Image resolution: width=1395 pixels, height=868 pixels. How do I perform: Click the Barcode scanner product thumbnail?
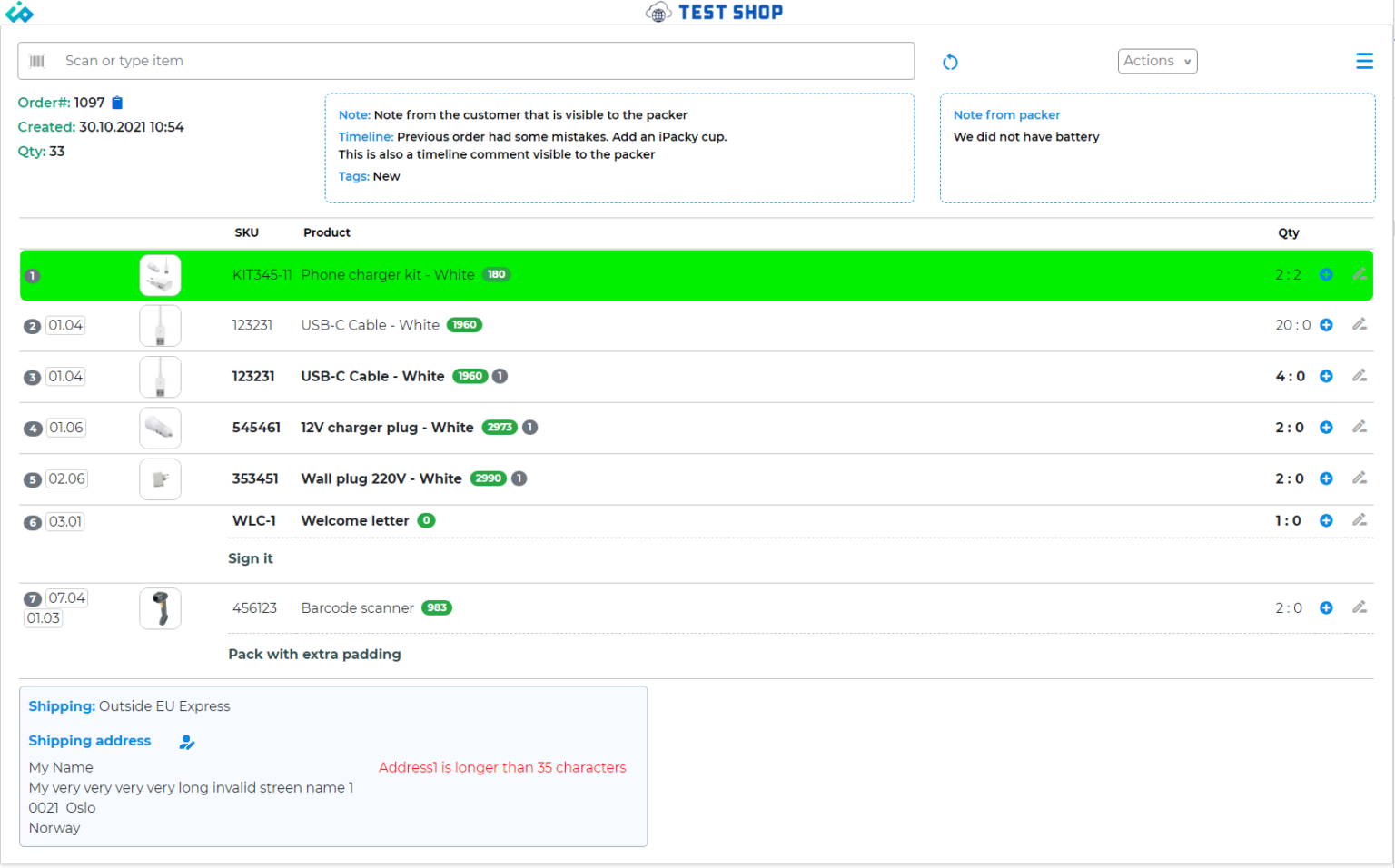click(x=160, y=608)
